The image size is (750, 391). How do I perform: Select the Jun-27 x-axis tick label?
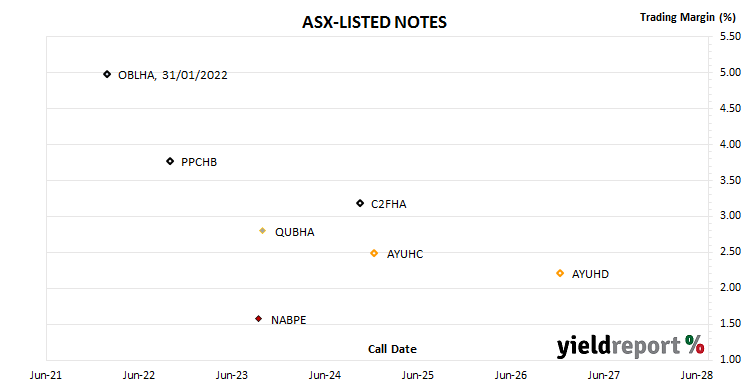(604, 375)
